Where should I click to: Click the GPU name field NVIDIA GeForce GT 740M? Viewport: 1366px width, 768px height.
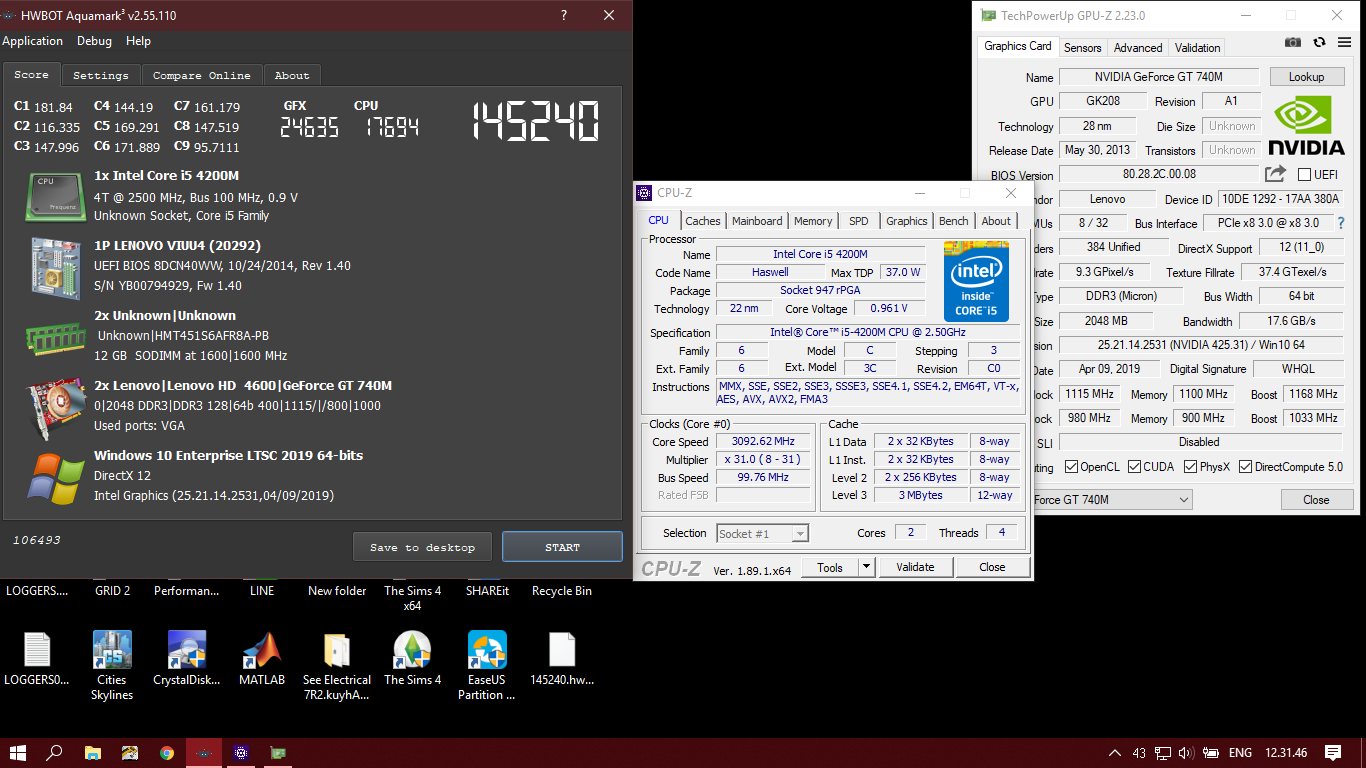click(x=1159, y=77)
